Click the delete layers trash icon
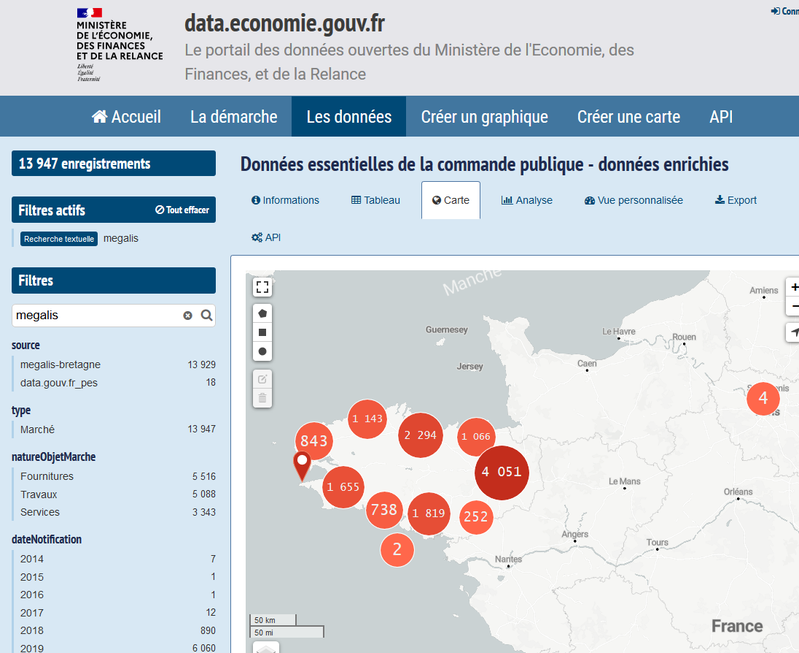This screenshot has height=653, width=799. 262,398
